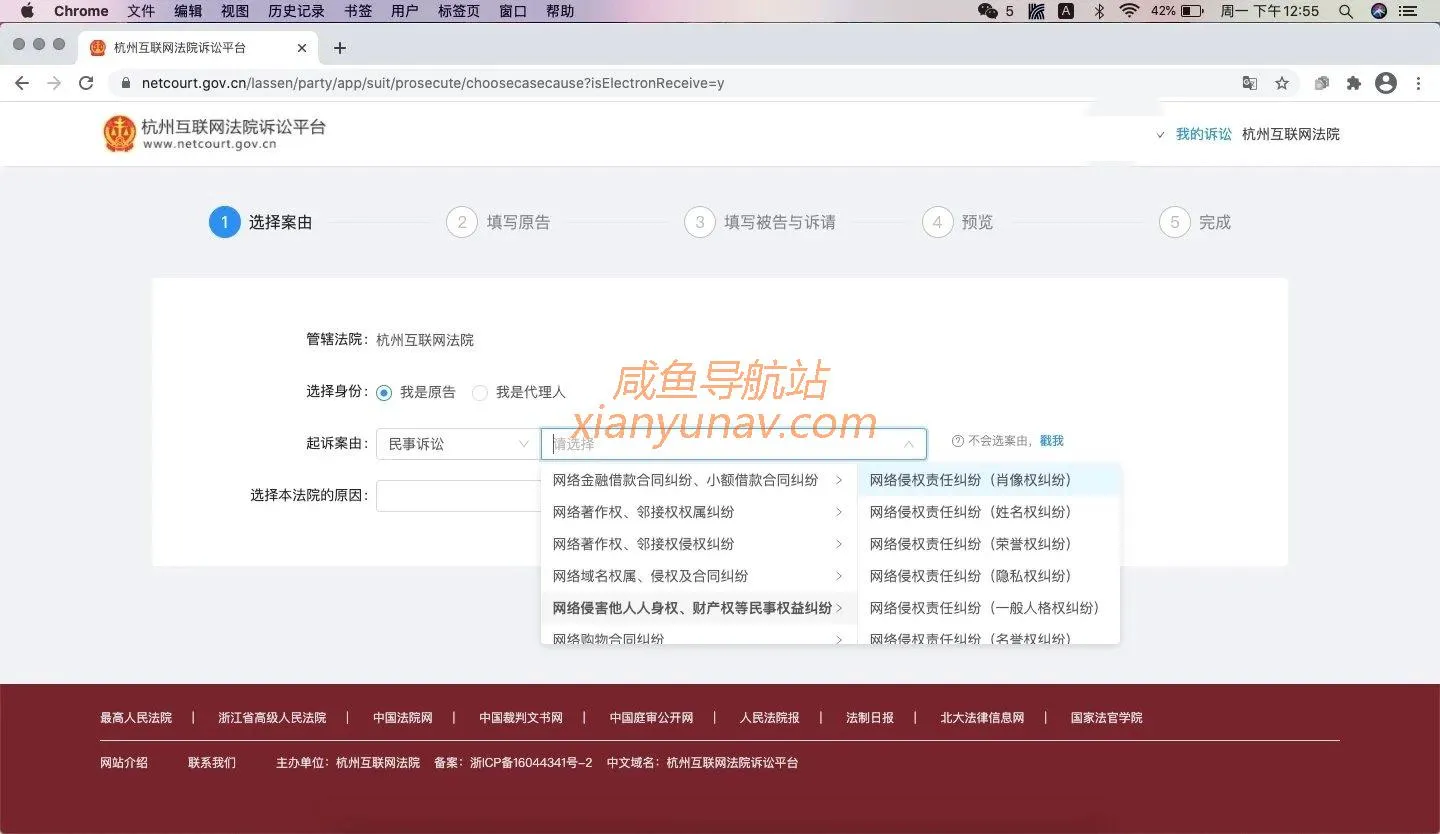Click the Google Translate icon in address bar
Image resolution: width=1440 pixels, height=834 pixels.
[x=1249, y=83]
